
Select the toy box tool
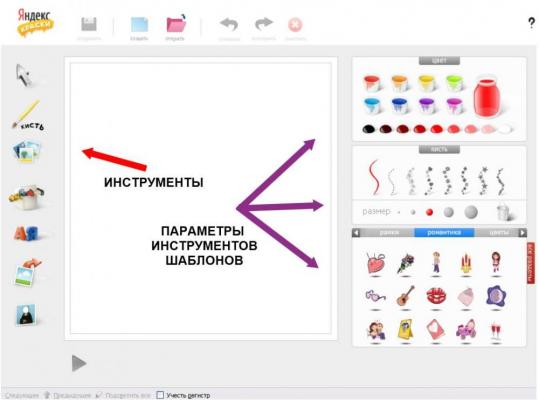click(27, 198)
